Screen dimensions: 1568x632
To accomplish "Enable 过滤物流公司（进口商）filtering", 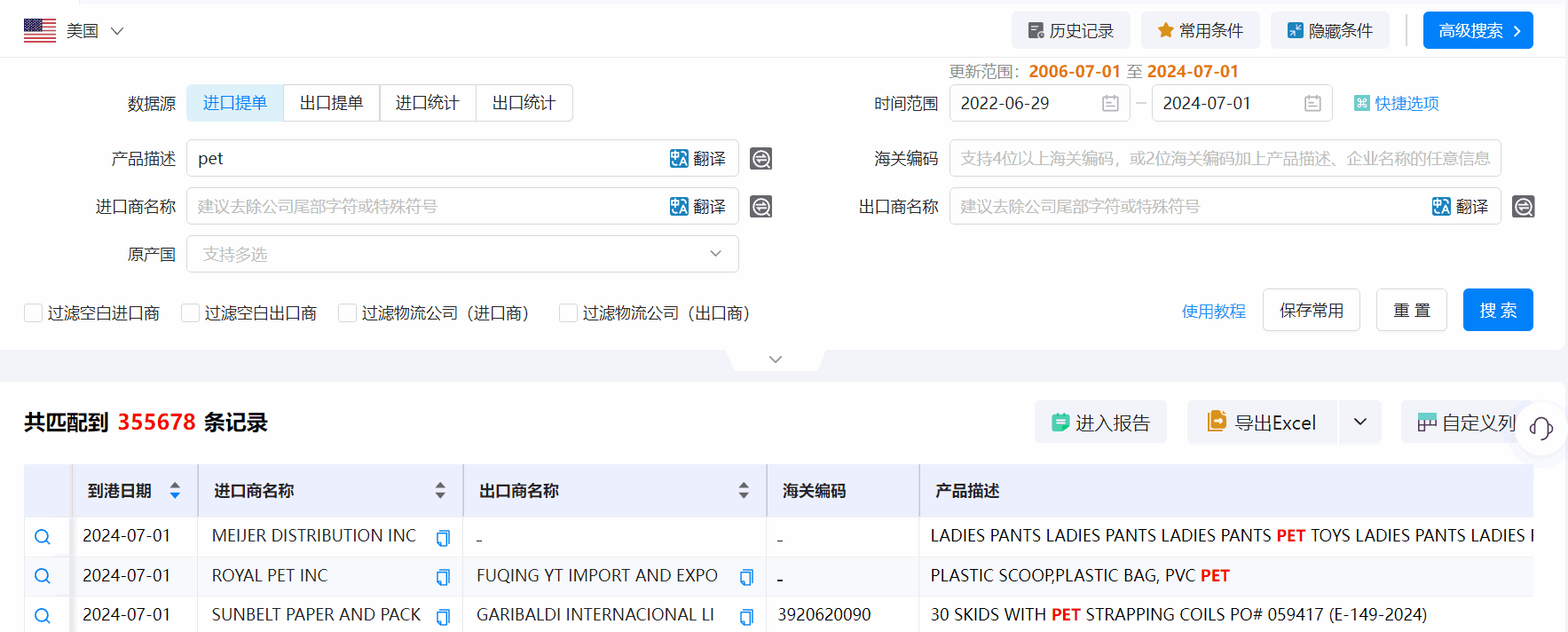I will point(347,312).
